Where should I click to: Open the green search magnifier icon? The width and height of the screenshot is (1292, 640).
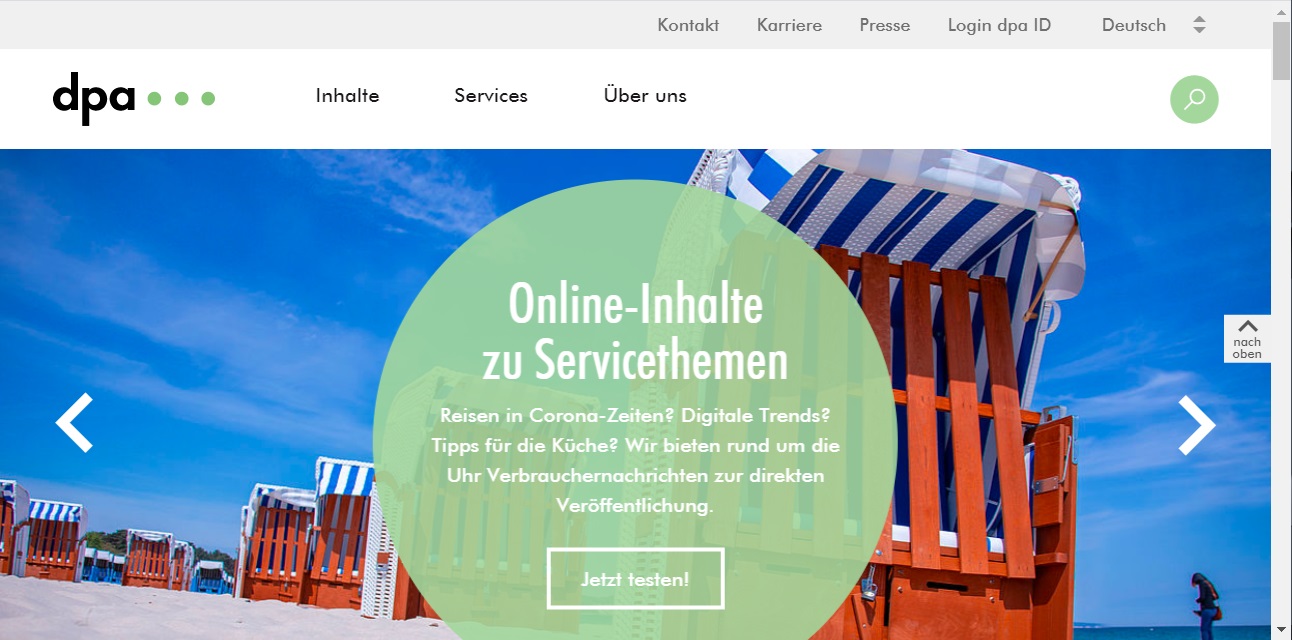(x=1194, y=99)
